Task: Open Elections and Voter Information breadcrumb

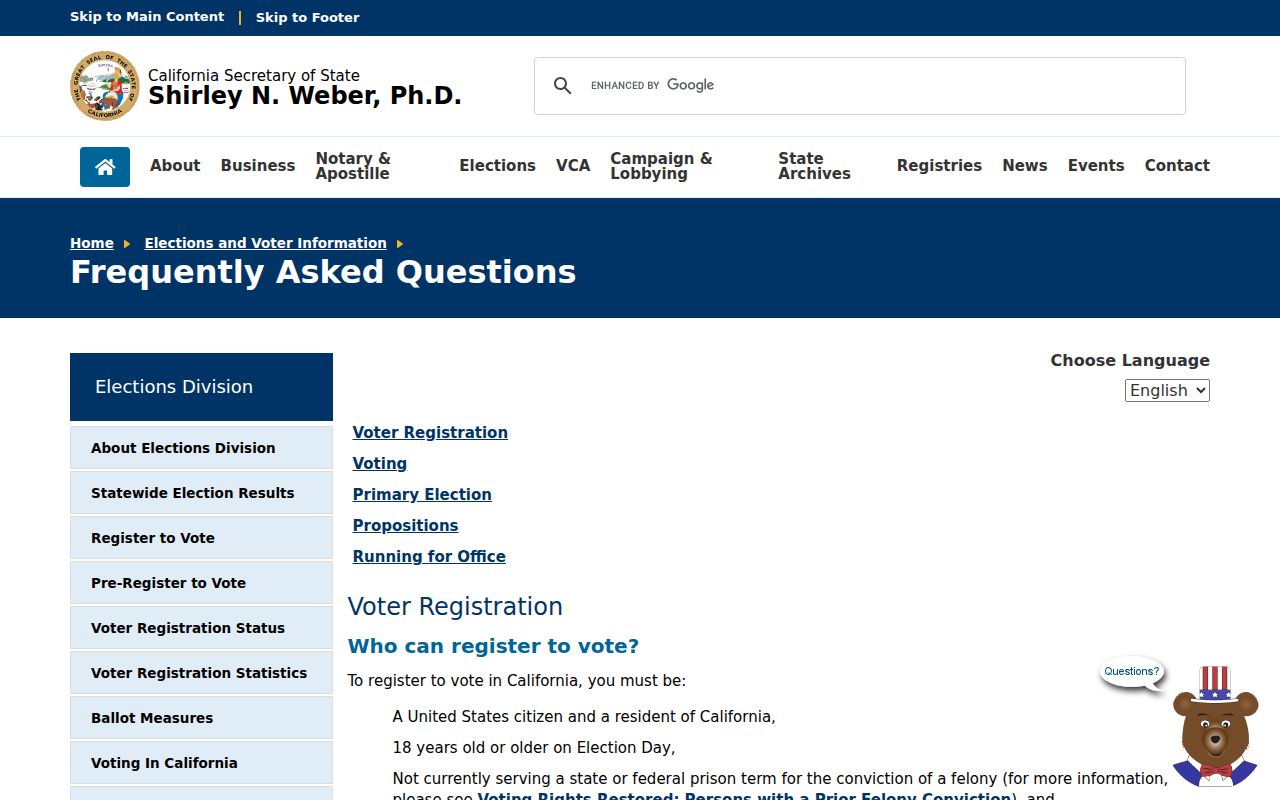Action: click(x=265, y=243)
